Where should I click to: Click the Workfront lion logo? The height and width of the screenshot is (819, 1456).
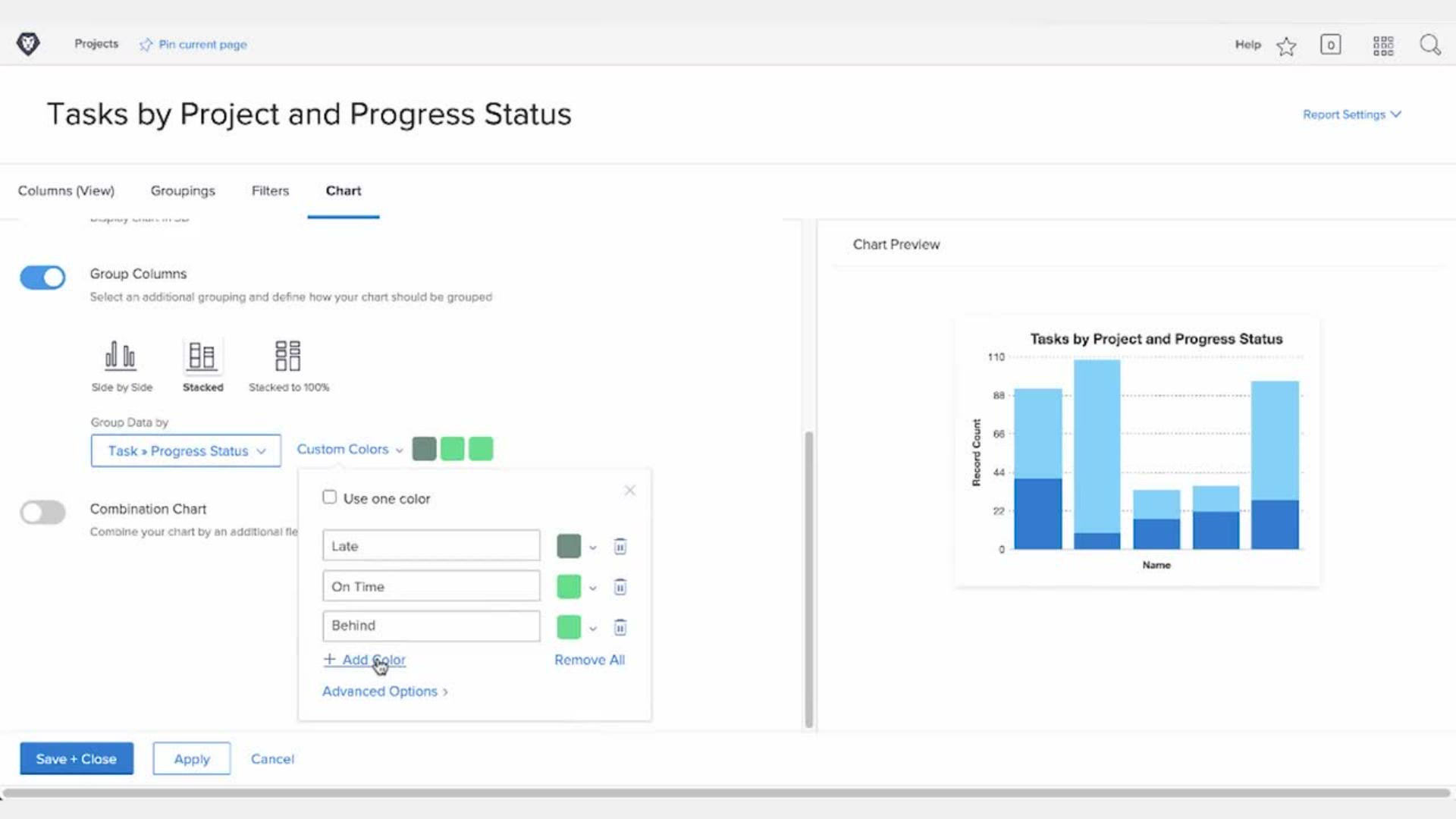(28, 44)
